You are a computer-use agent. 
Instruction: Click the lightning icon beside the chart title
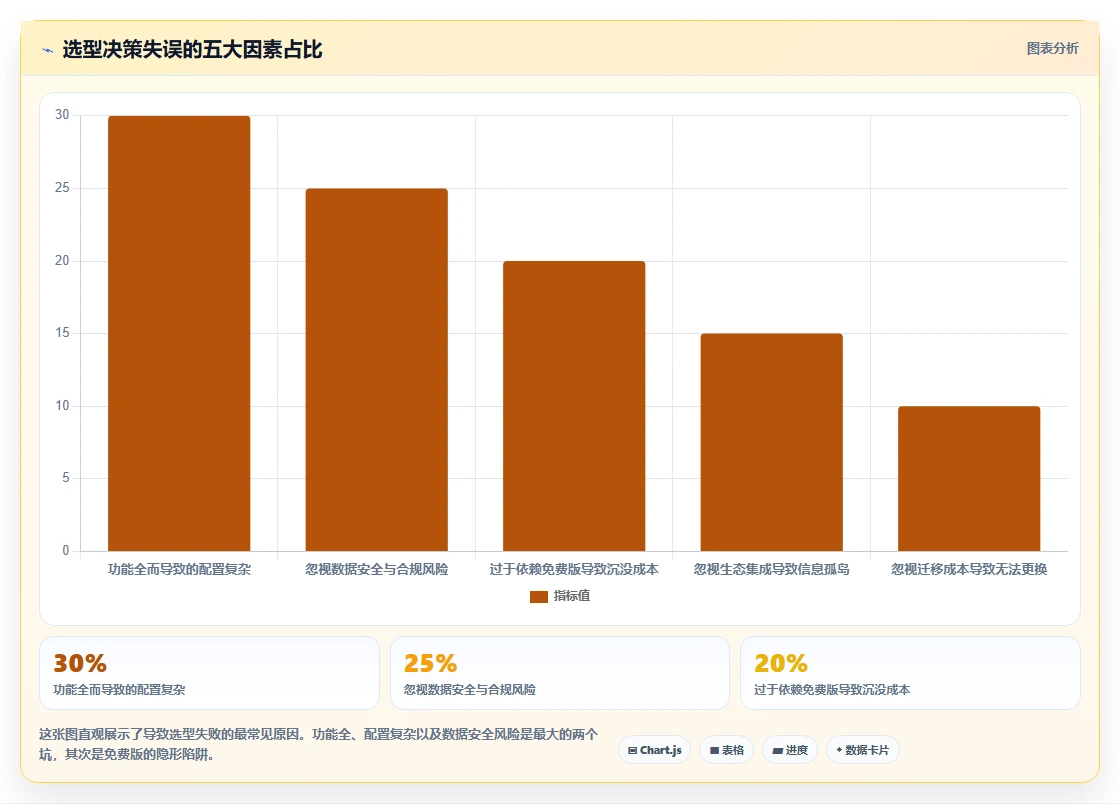48,50
